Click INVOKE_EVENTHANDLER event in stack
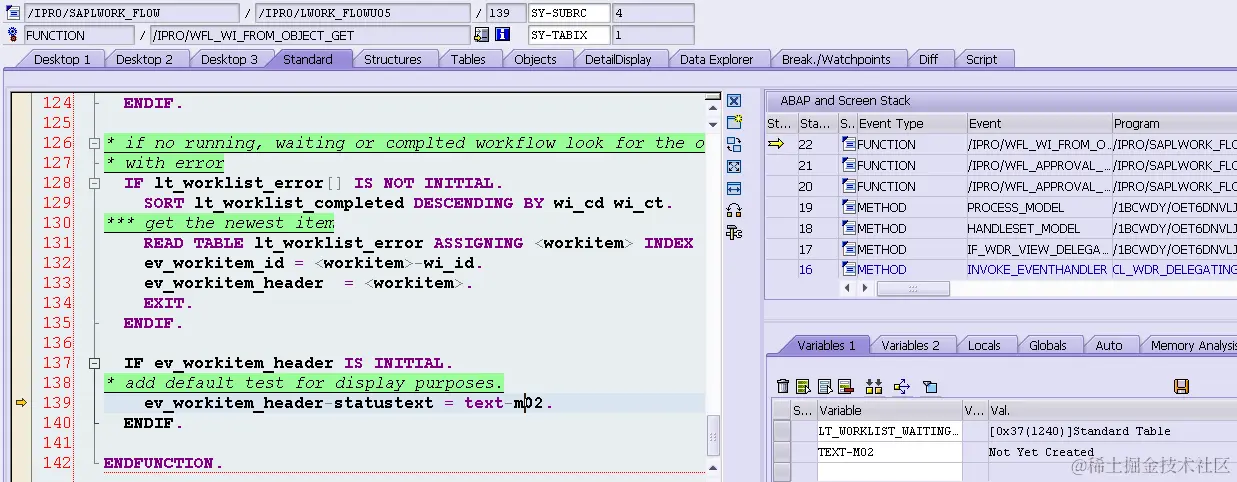Image resolution: width=1237 pixels, height=482 pixels. [x=1037, y=270]
